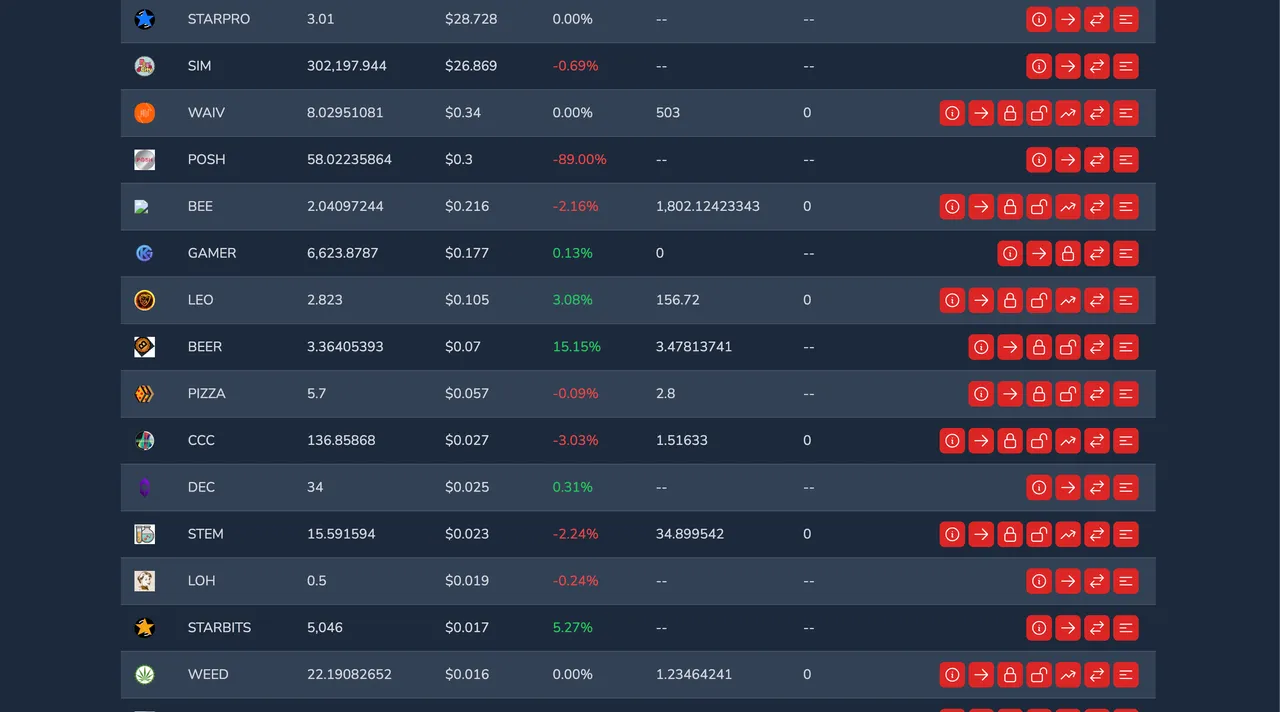Click the LEO trending-chart icon
Image resolution: width=1280 pixels, height=712 pixels.
(x=1068, y=300)
